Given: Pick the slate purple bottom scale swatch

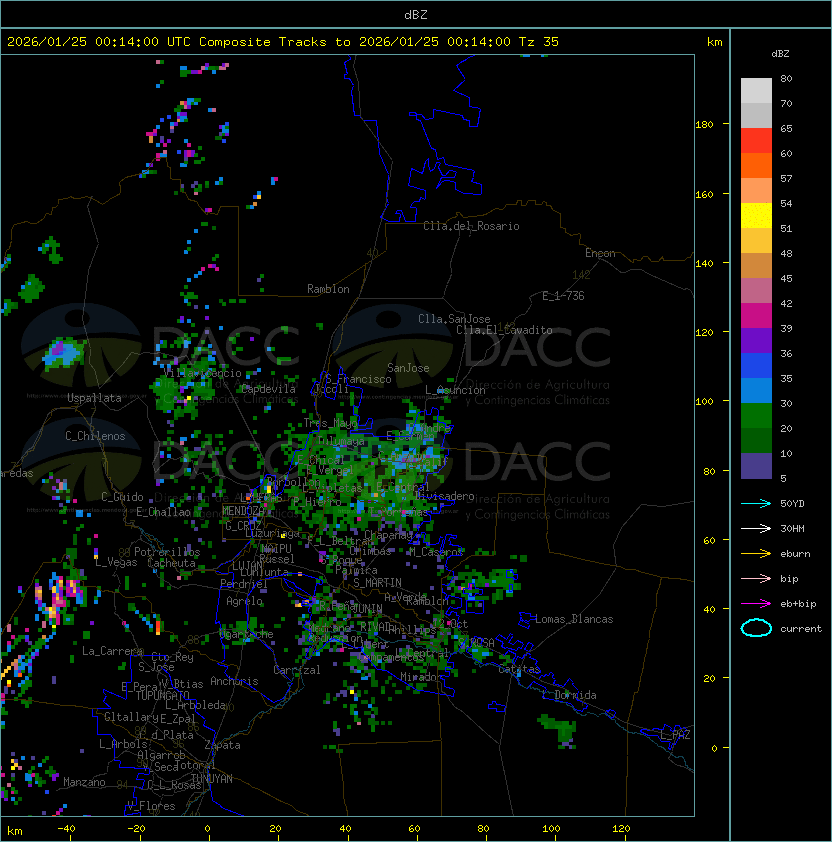Looking at the screenshot, I should [x=756, y=466].
